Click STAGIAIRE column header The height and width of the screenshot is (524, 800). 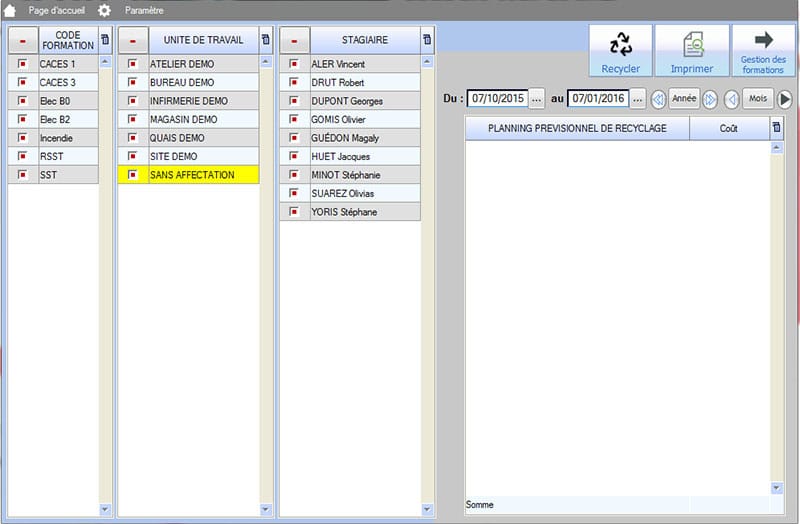365,40
